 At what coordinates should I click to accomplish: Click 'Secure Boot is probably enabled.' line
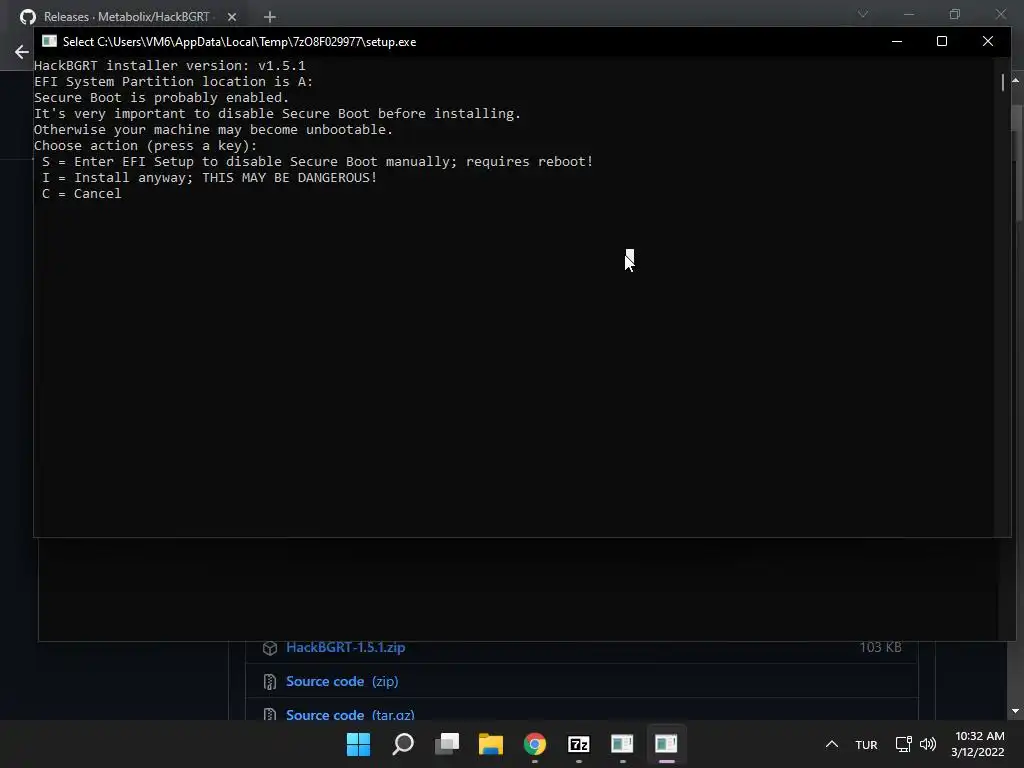coord(161,97)
